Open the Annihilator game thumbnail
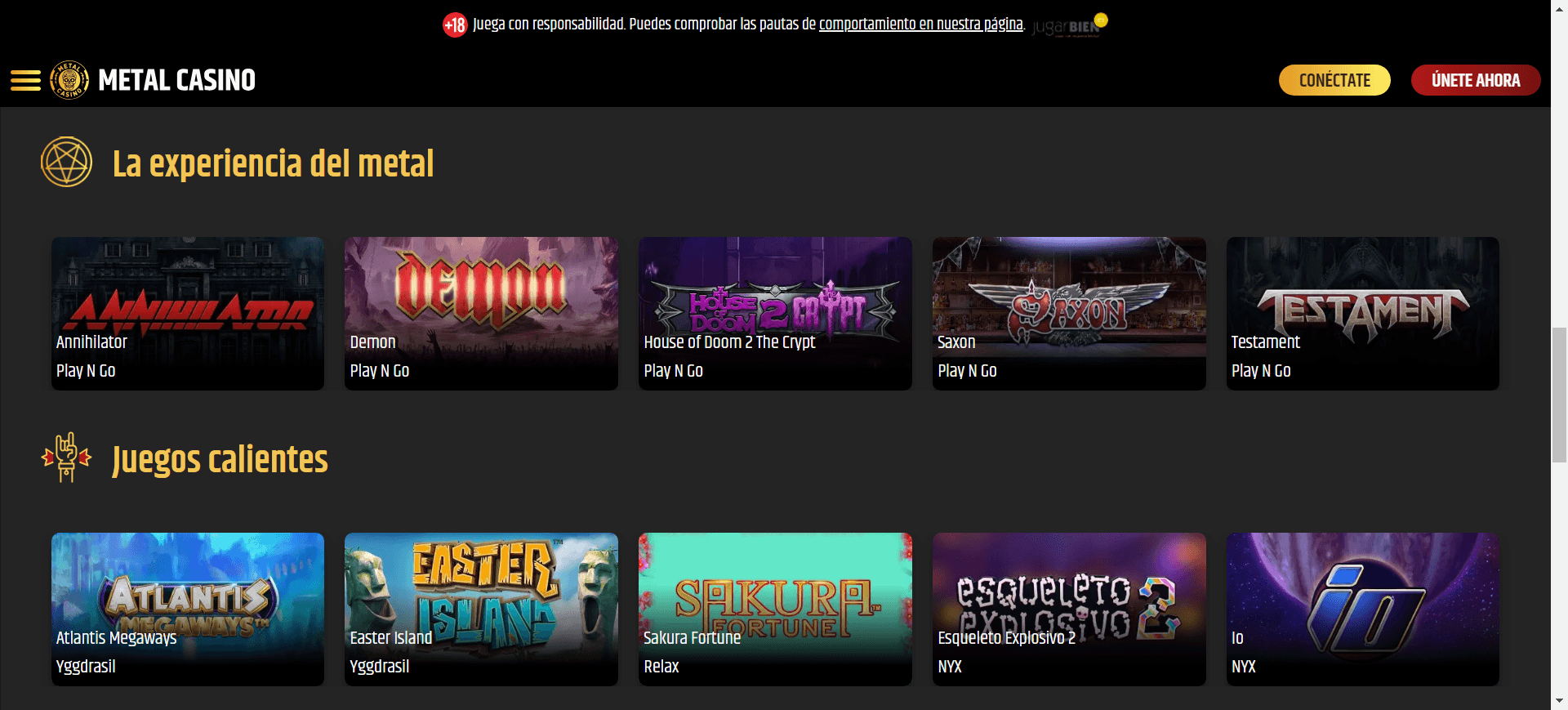This screenshot has height=710, width=1568. [x=188, y=313]
